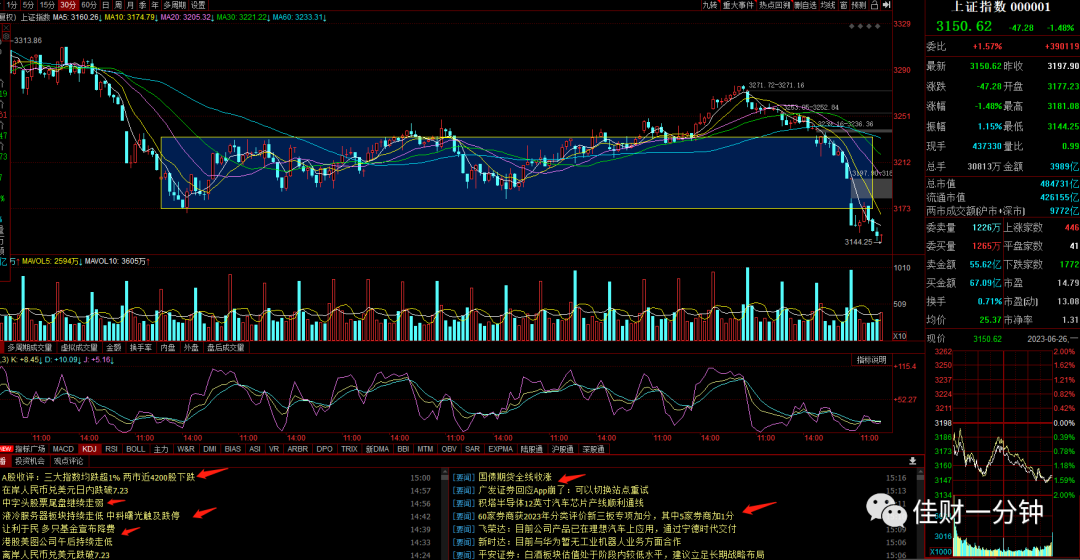Screen dimensions: 1080x560
Task: Select the 60分 period tab
Action: (x=89, y=5)
